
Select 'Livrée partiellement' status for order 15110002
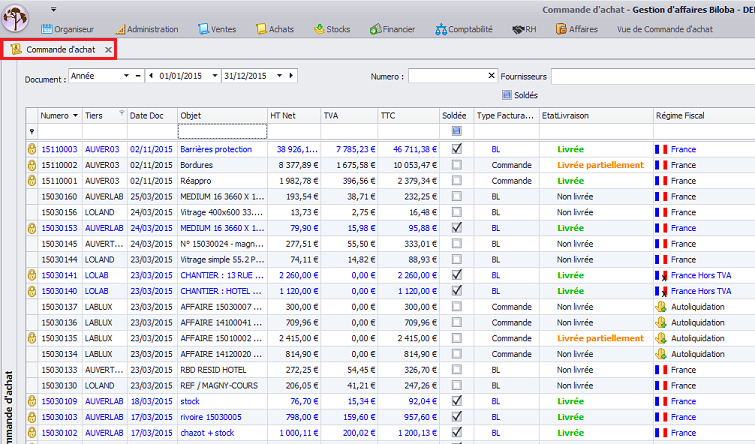(600, 165)
